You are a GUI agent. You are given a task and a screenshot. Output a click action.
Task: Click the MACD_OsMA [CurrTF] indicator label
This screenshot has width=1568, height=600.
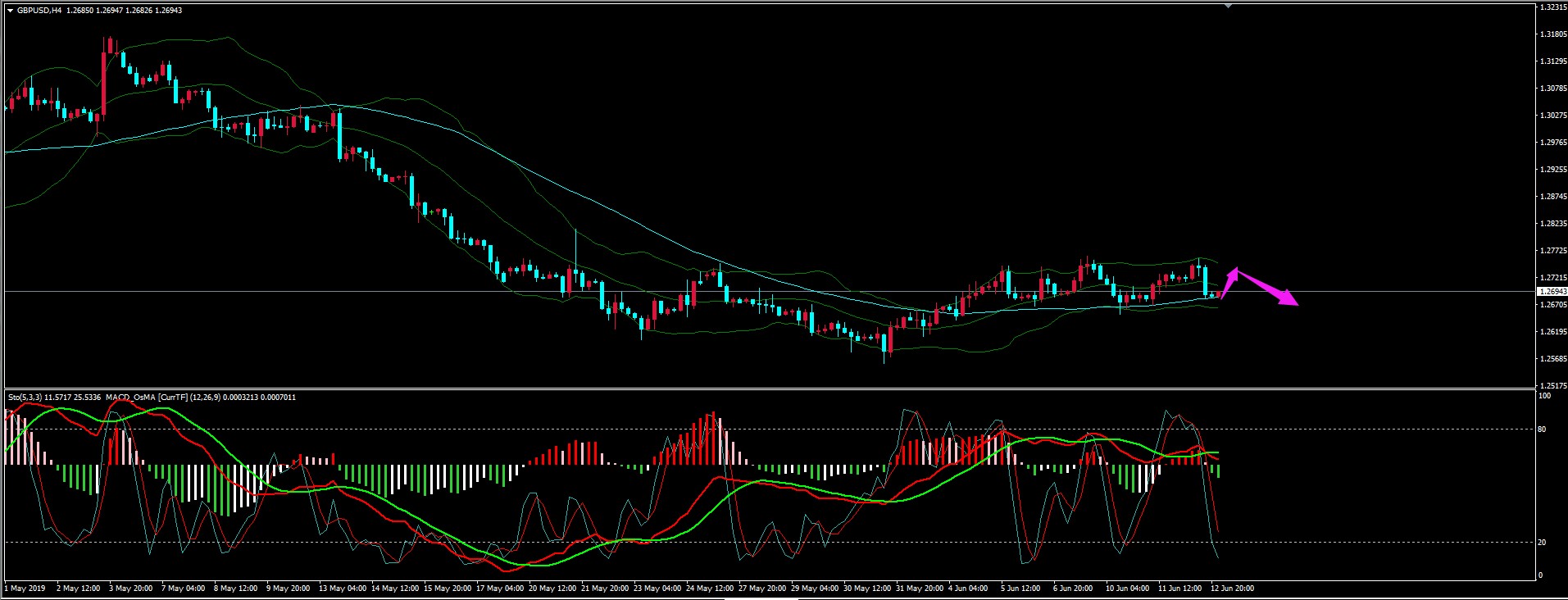pyautogui.click(x=147, y=398)
